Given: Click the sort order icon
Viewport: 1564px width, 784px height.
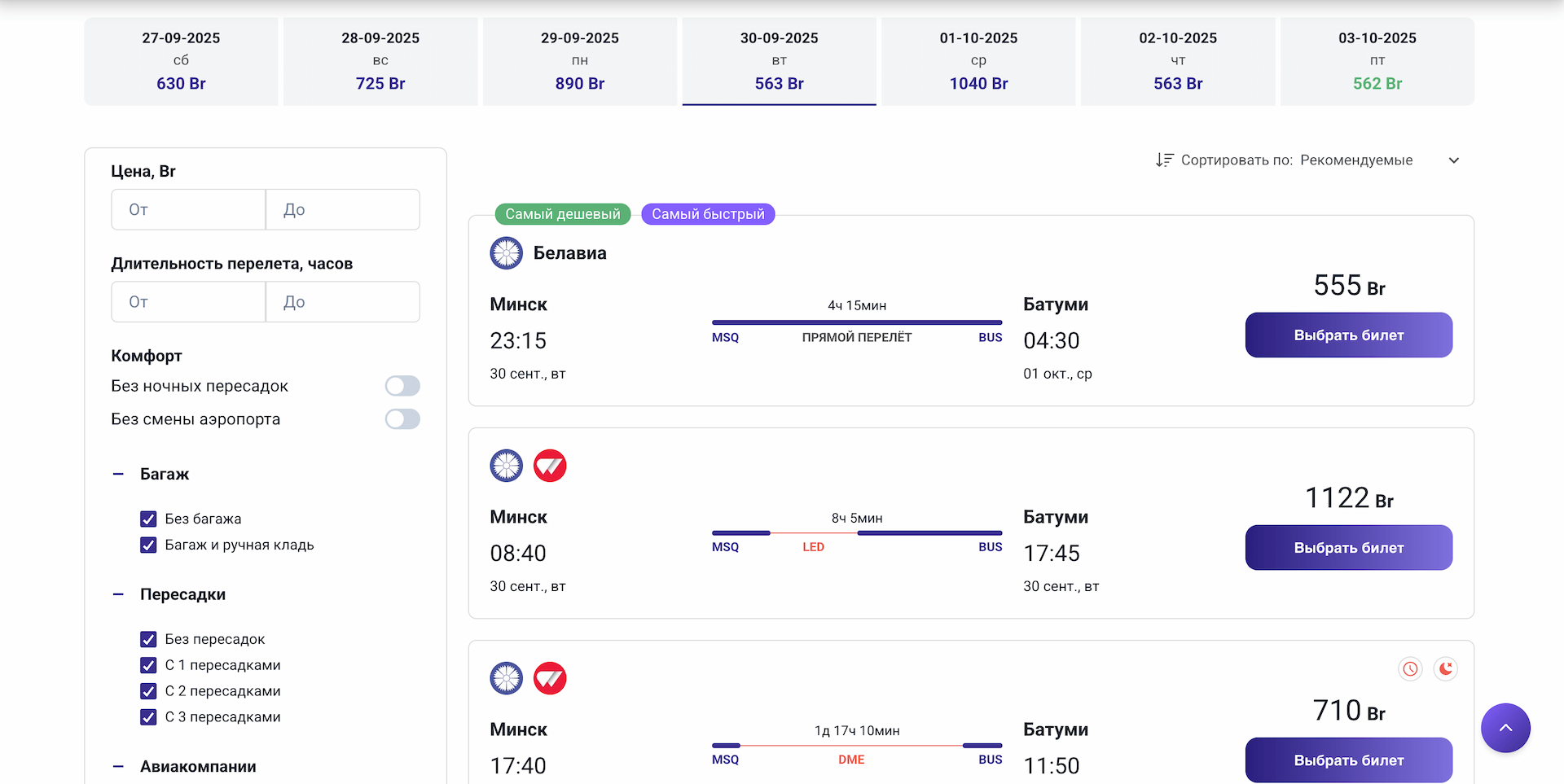Looking at the screenshot, I should pyautogui.click(x=1164, y=160).
